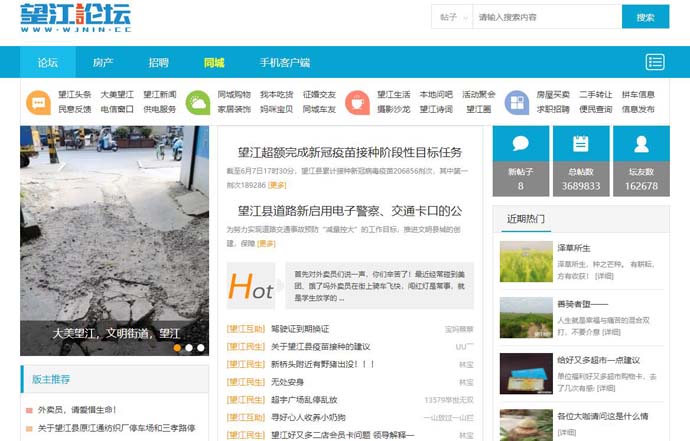The image size is (690, 441).
Task: Open the 摄影沙龙 link
Action: pos(393,109)
